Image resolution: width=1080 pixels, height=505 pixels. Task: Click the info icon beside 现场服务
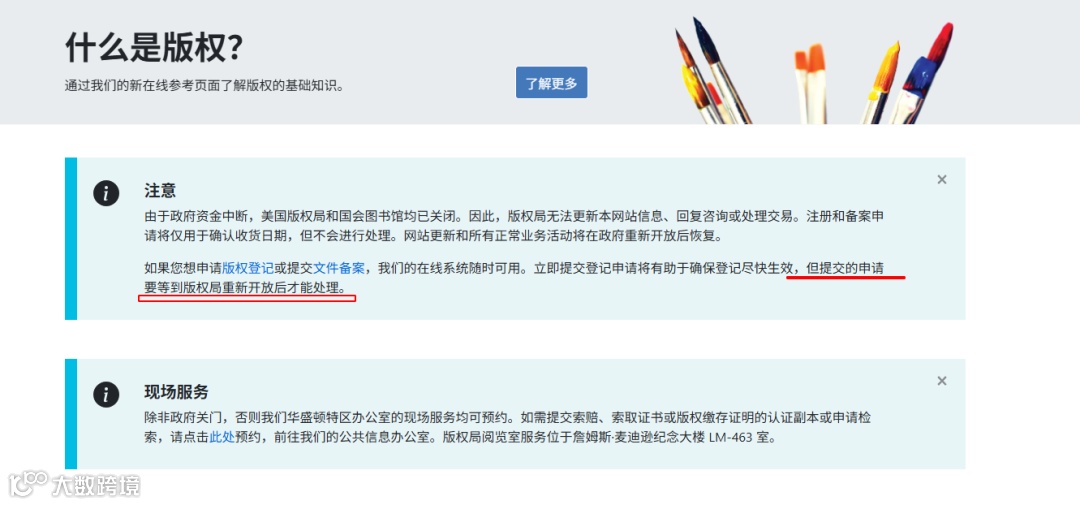click(106, 395)
